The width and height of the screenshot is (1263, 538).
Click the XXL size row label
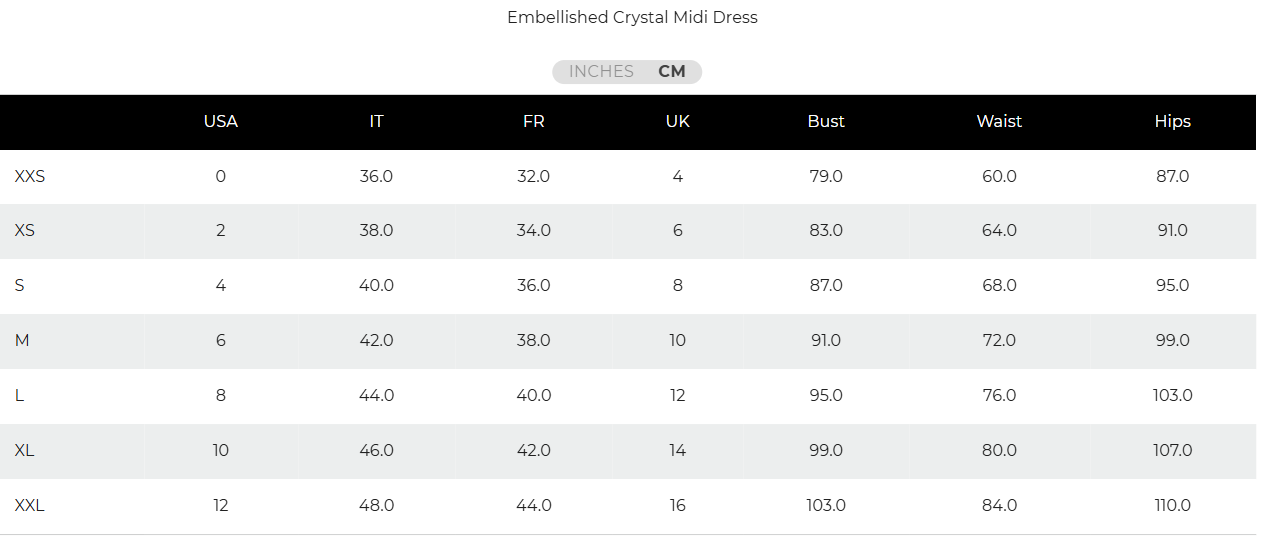30,505
